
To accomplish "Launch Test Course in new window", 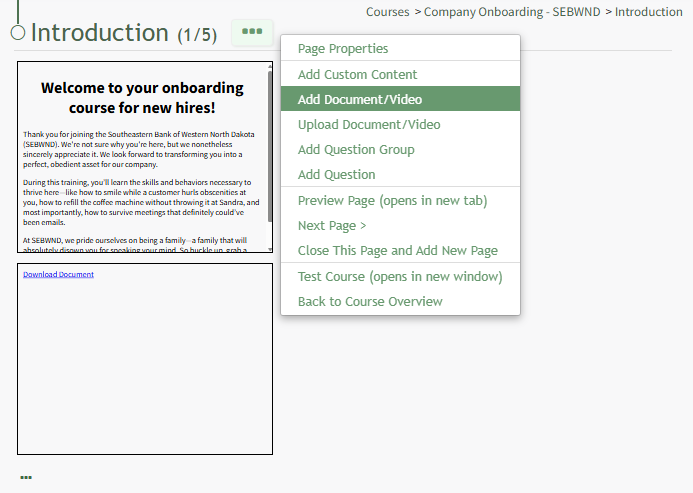I will point(400,276).
